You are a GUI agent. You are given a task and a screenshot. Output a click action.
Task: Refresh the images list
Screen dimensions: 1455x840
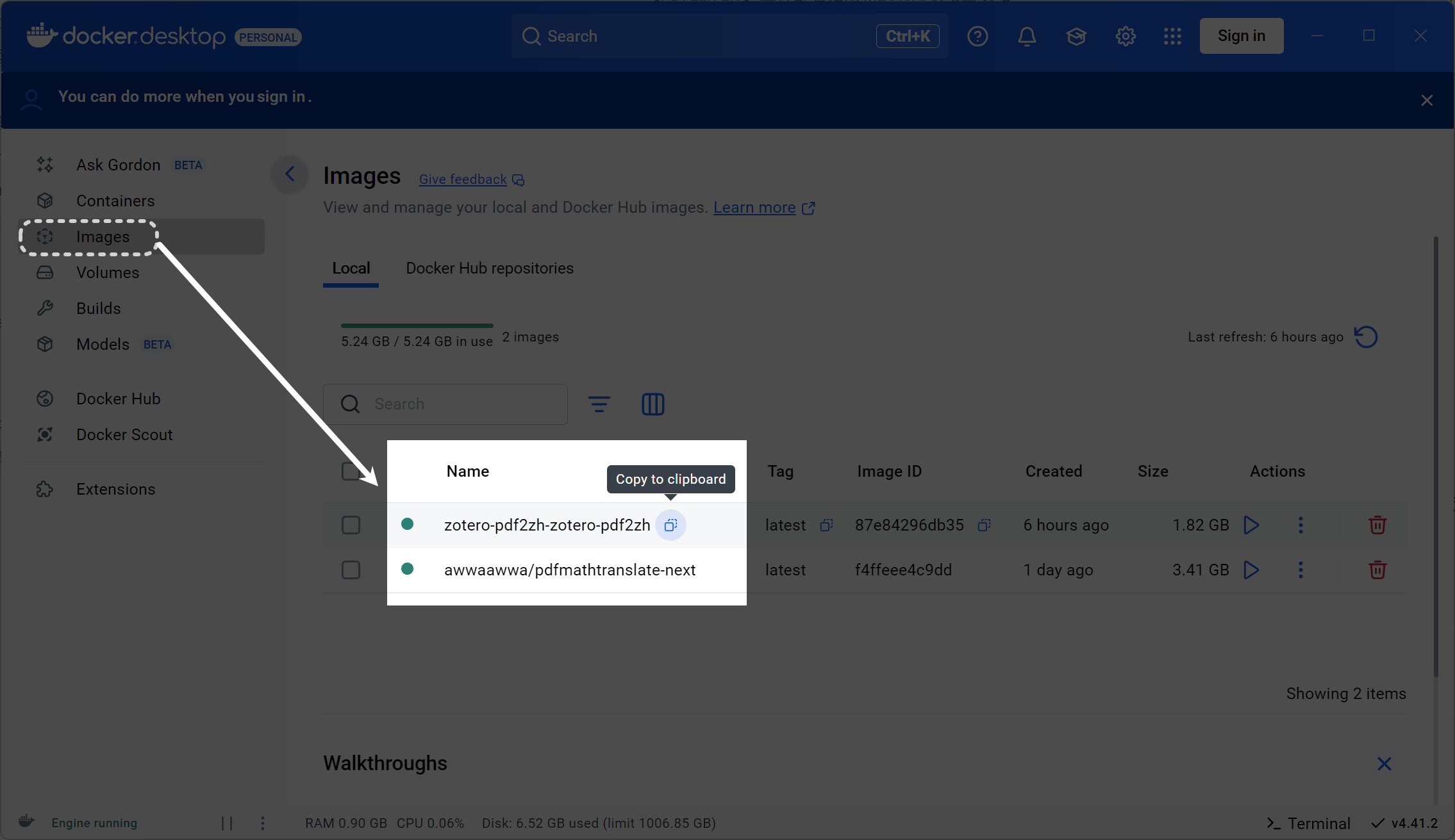click(1366, 337)
